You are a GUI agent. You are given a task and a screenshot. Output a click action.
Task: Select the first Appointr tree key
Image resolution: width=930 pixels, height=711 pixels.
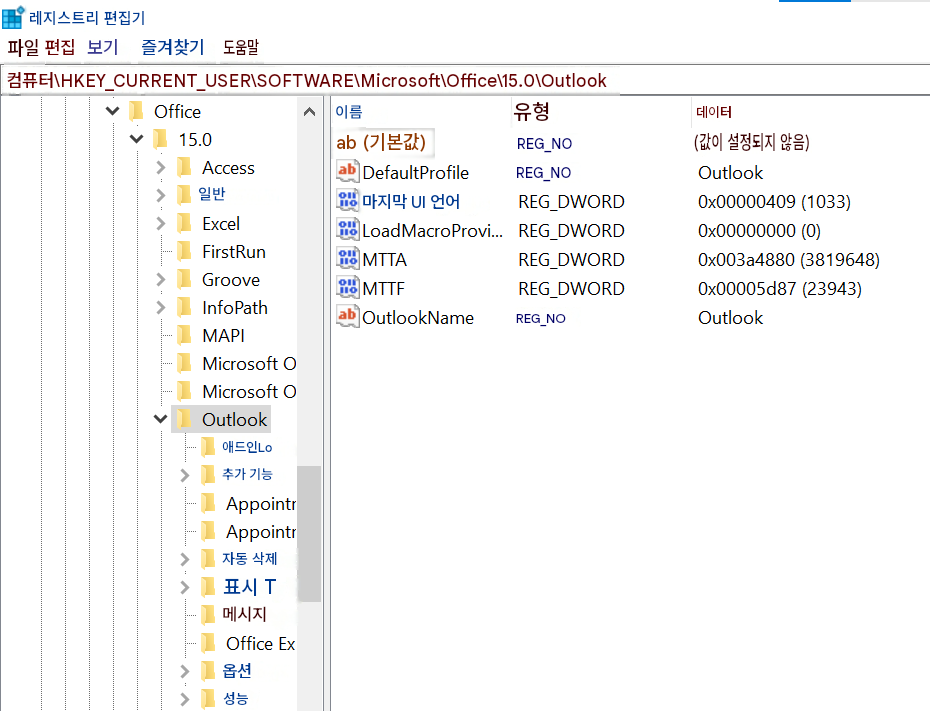click(x=260, y=503)
